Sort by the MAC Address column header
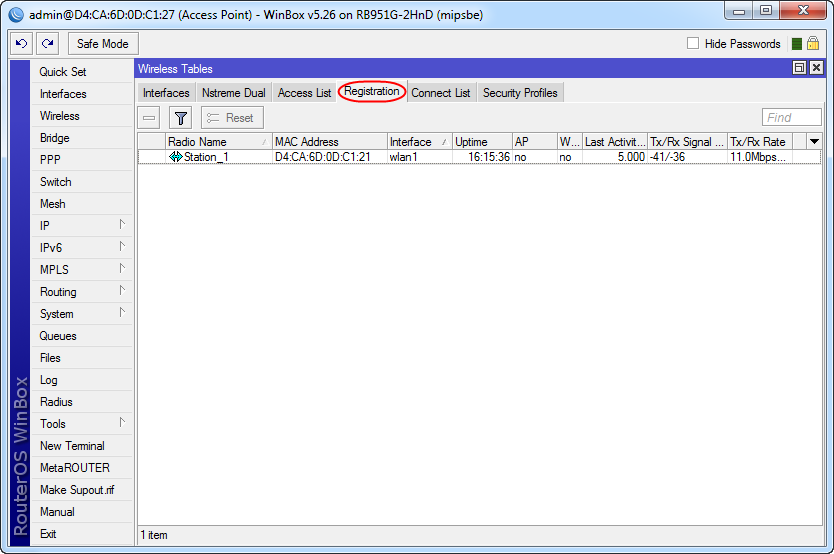 330,141
